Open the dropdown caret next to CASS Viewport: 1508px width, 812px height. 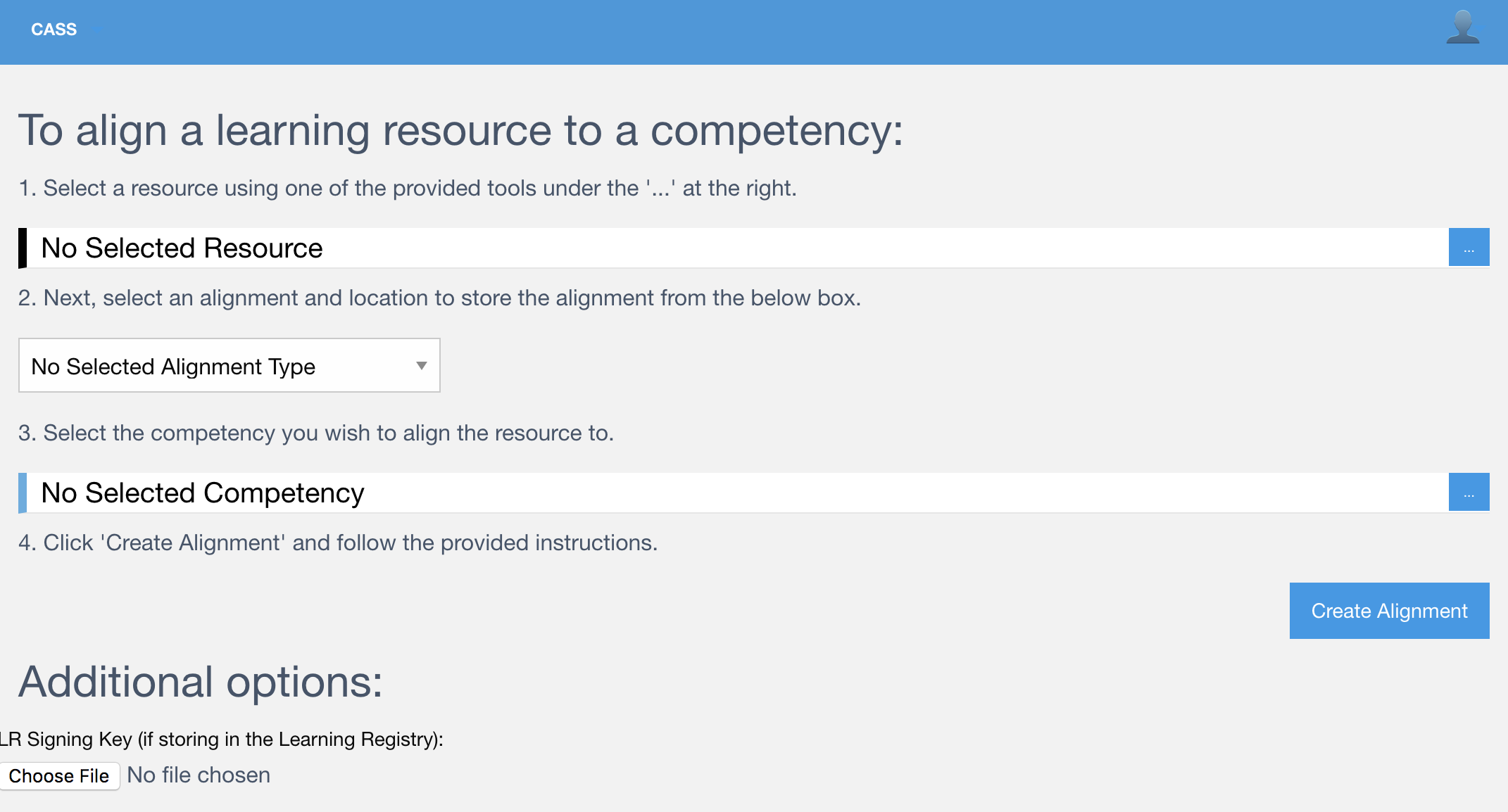pyautogui.click(x=96, y=30)
